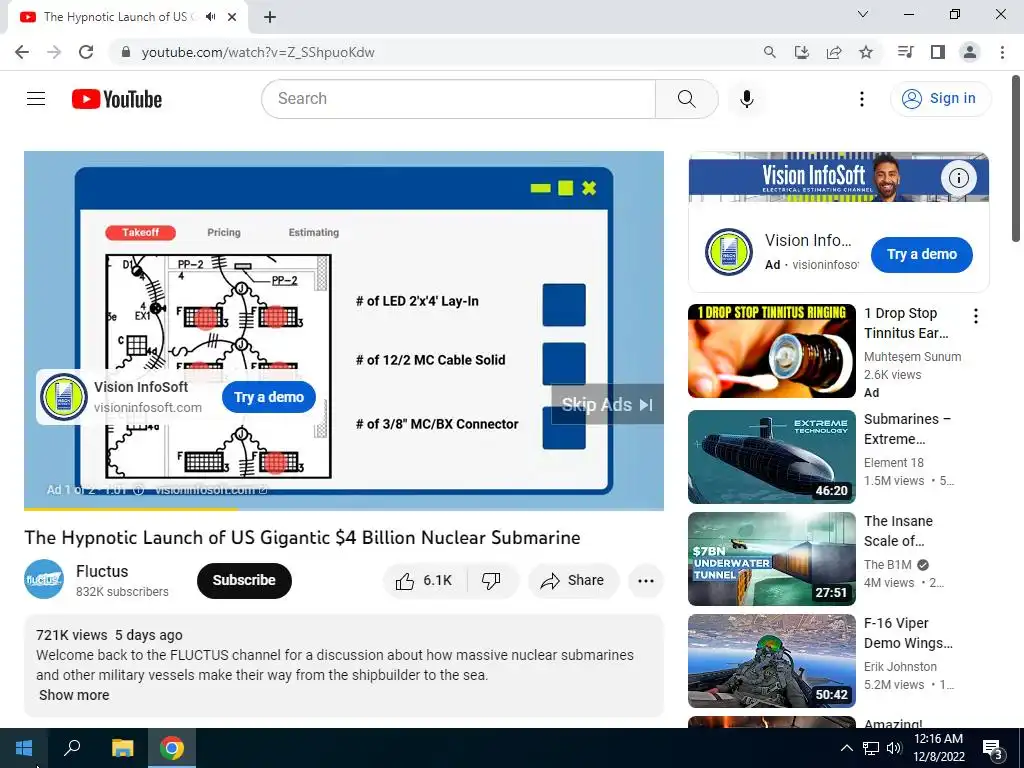1024x768 pixels.
Task: Show hidden system tray icons
Action: click(x=846, y=748)
